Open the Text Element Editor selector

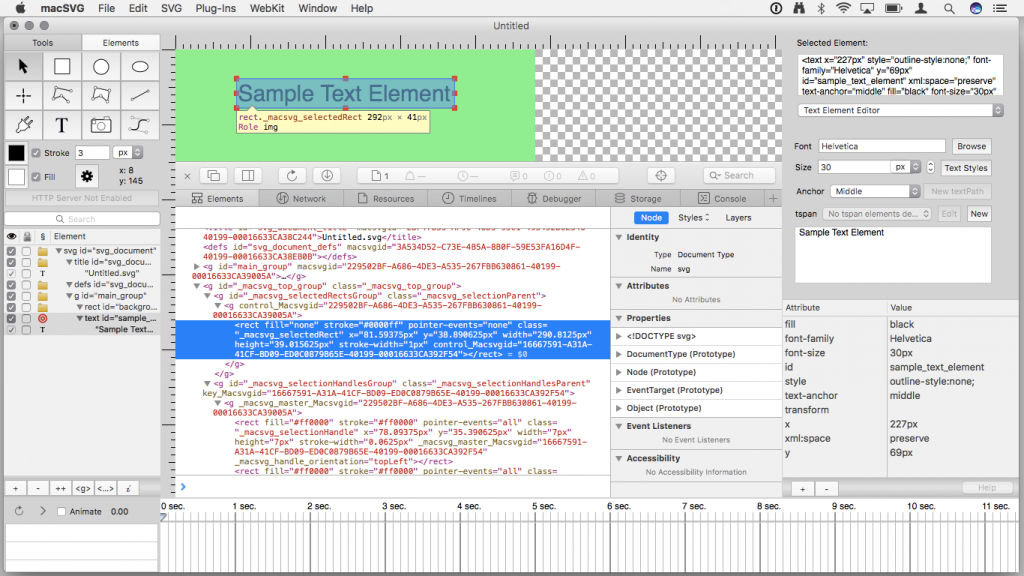898,110
